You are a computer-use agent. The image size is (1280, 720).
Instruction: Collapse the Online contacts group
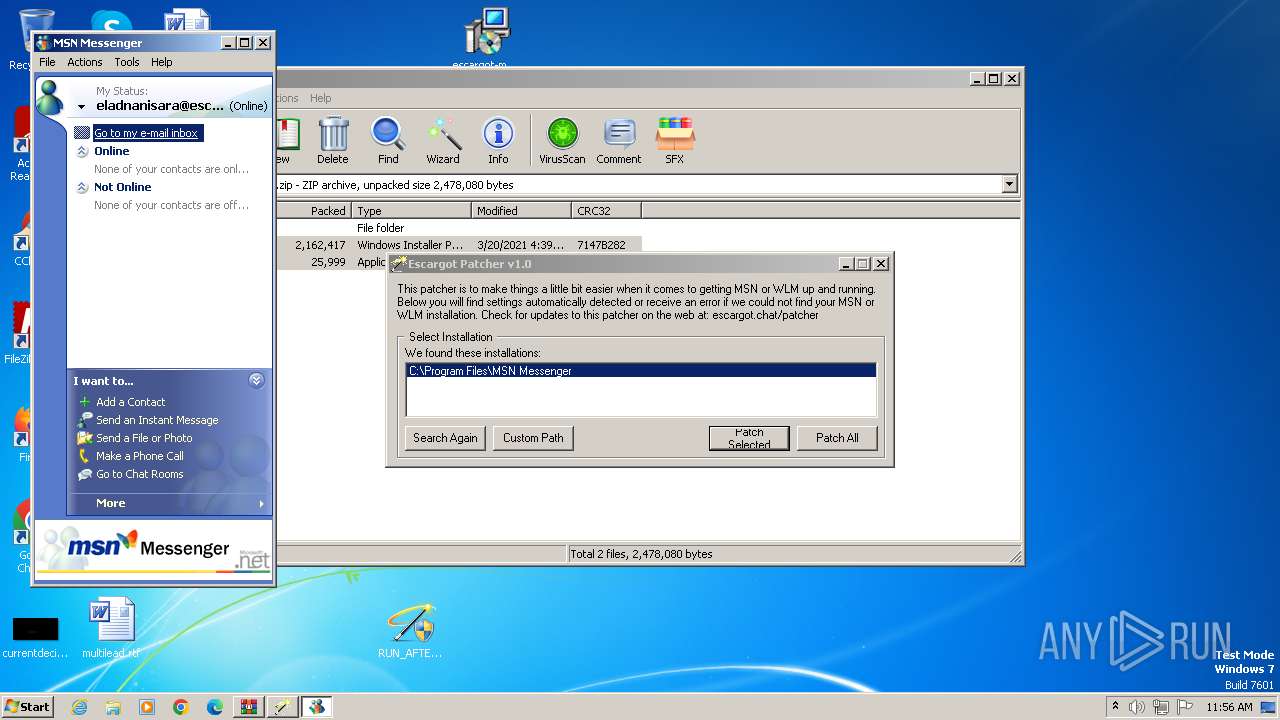[83, 151]
